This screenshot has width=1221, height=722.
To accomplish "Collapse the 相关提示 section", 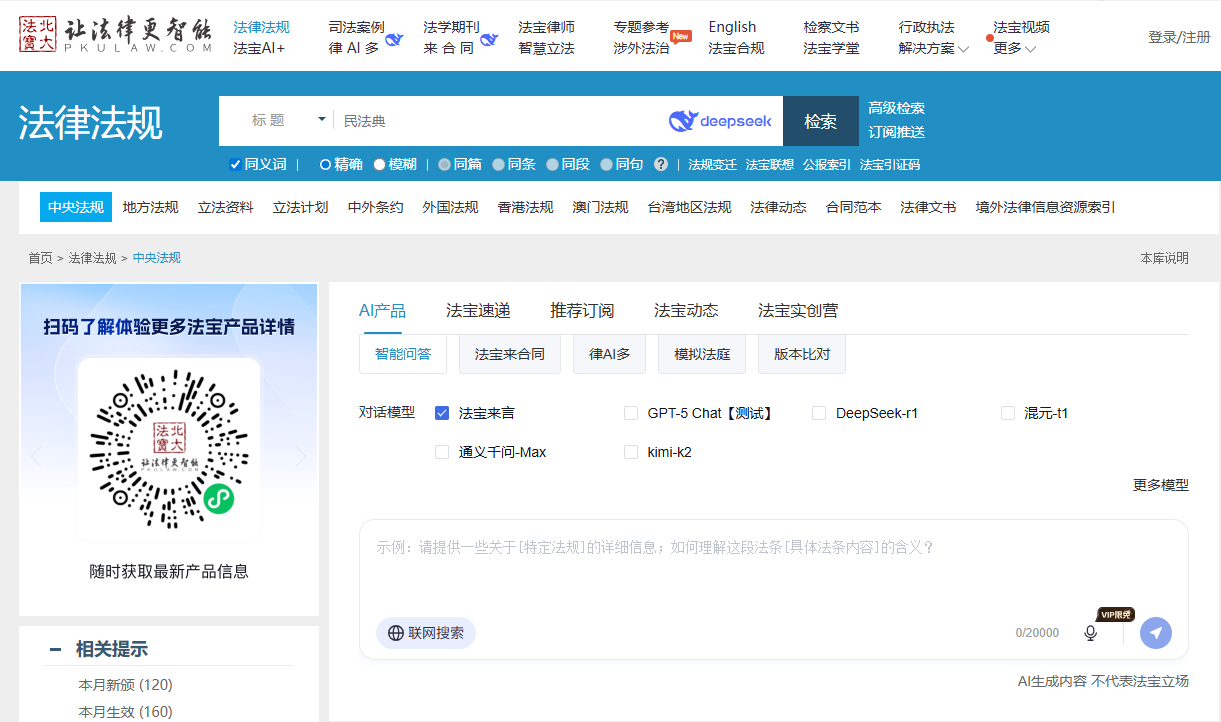I will tap(55, 649).
